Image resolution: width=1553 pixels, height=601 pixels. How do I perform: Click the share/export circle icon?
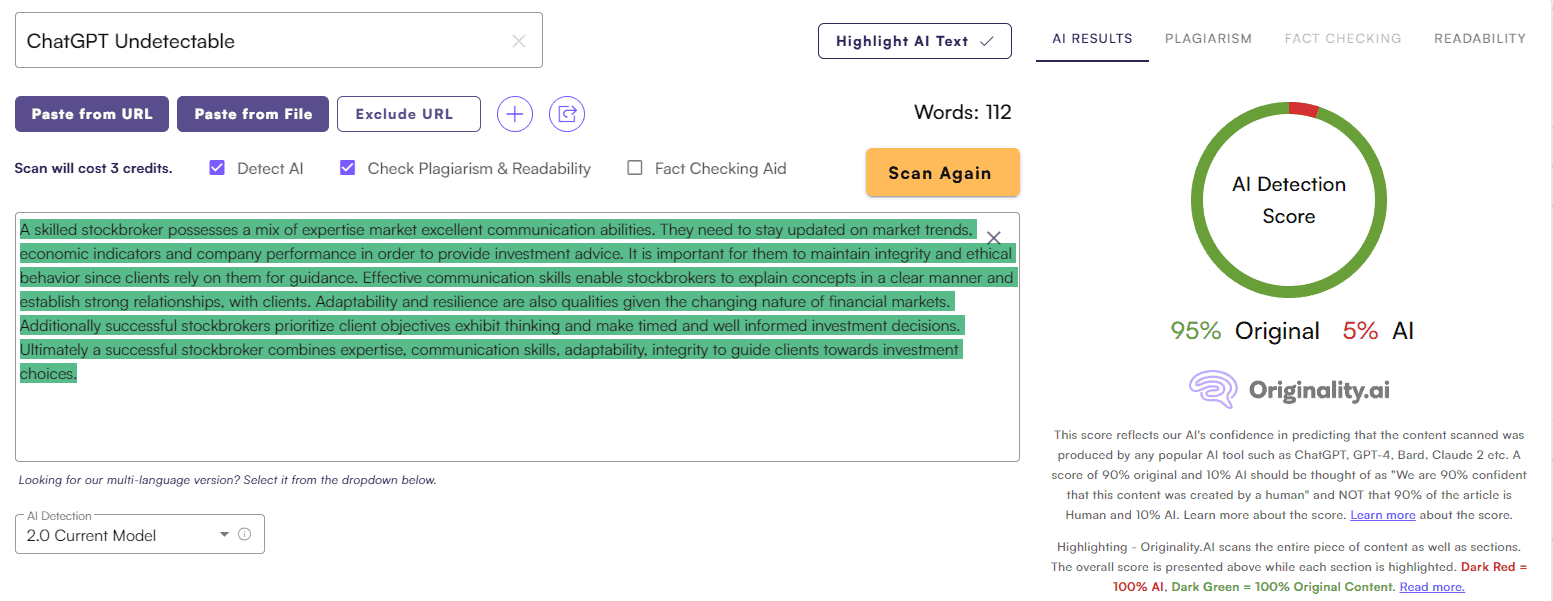click(x=567, y=114)
